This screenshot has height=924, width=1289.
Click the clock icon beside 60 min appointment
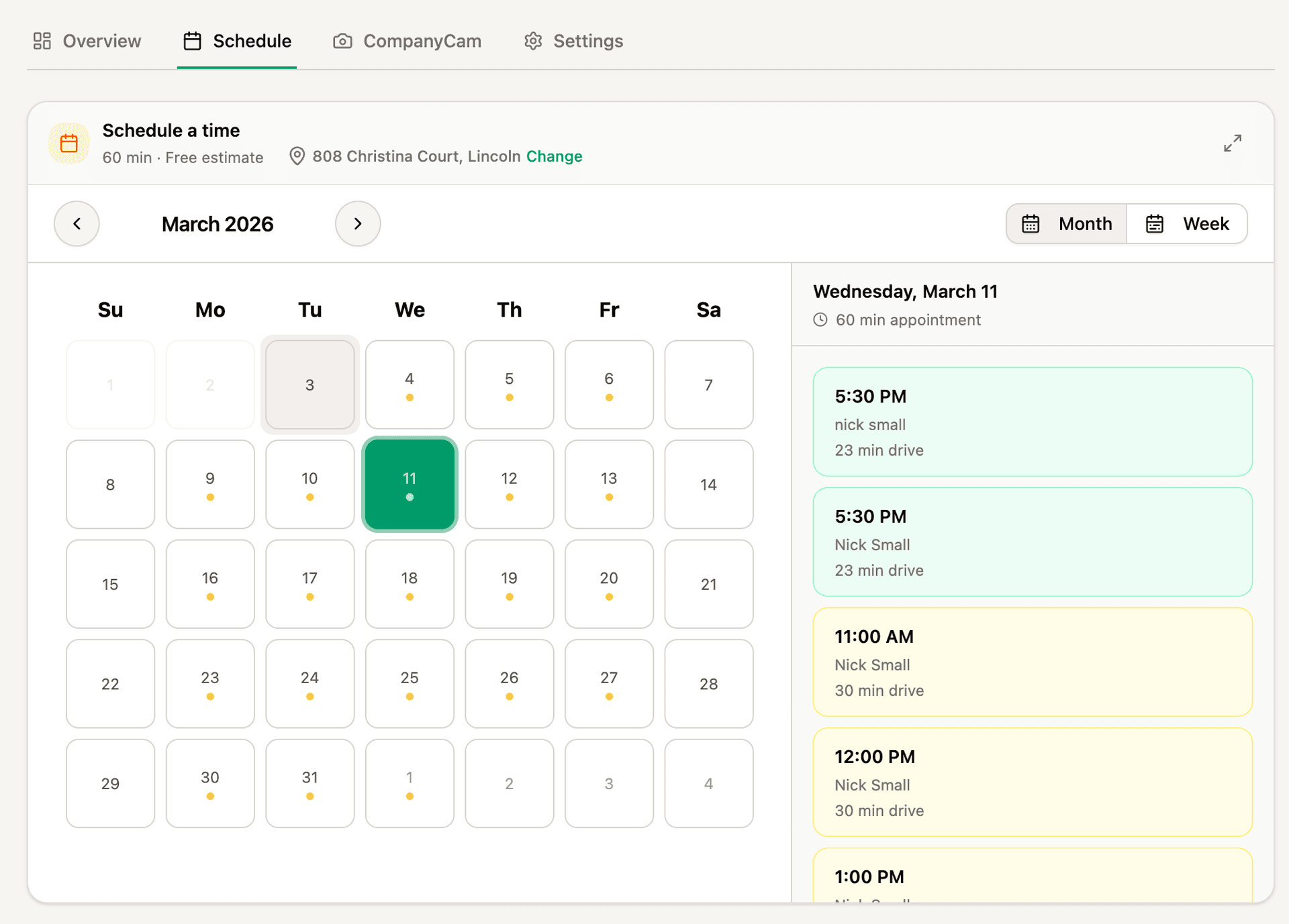[x=820, y=320]
